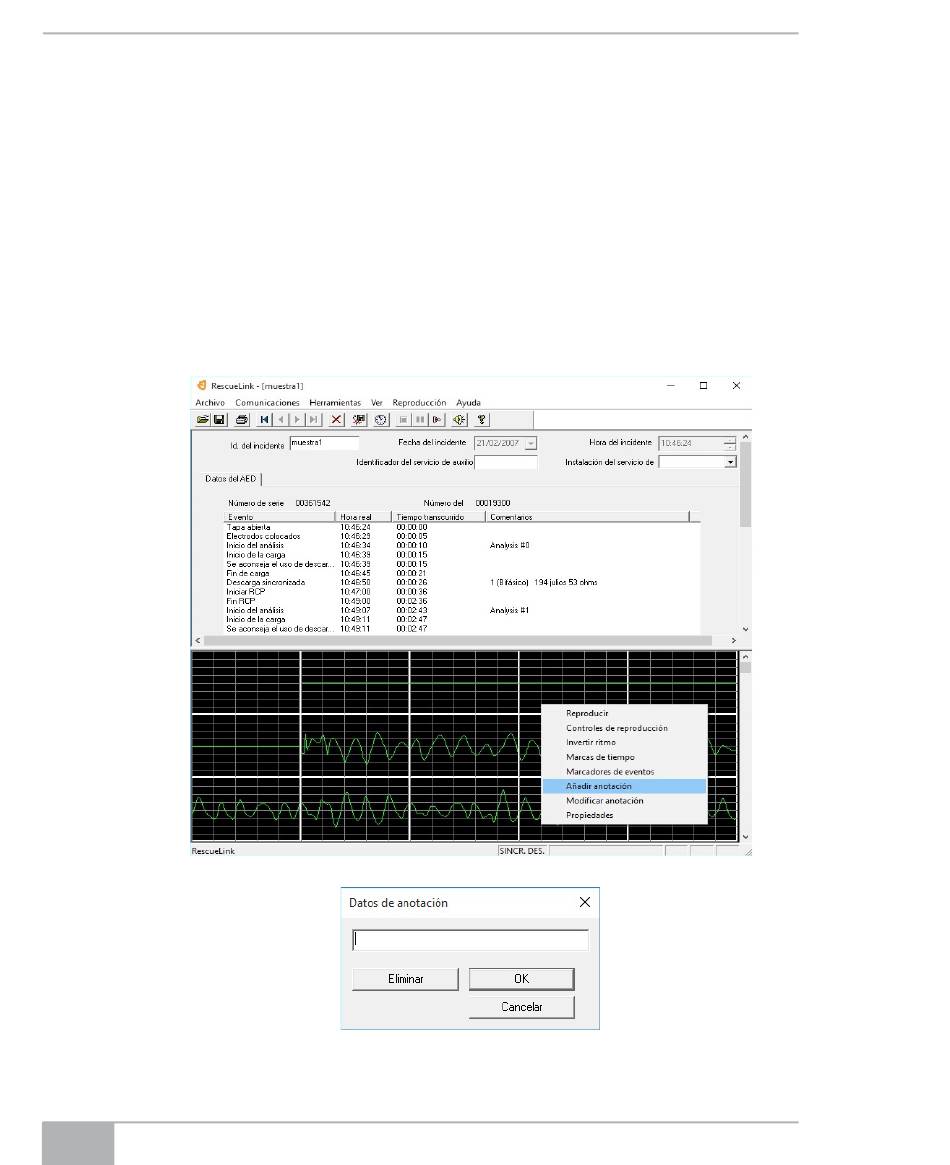Click ECG panel vertical scrollbar down arrow

coord(745,837)
